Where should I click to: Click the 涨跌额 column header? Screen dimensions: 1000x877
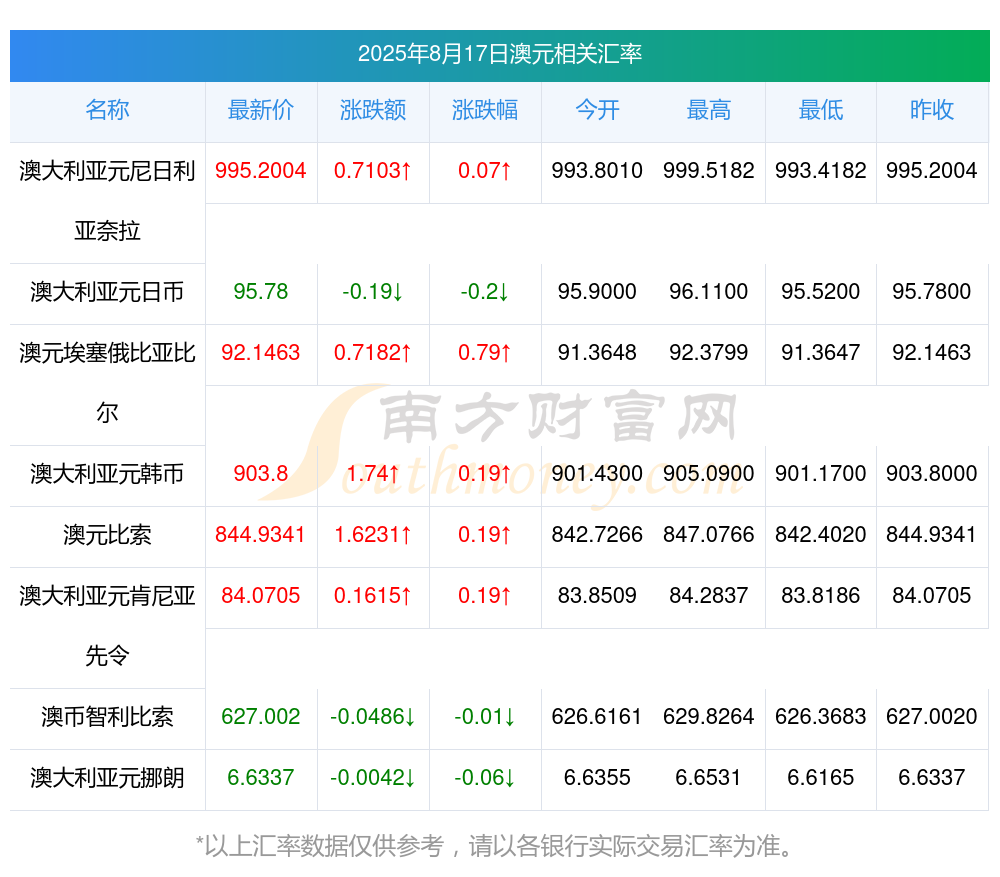(x=373, y=110)
